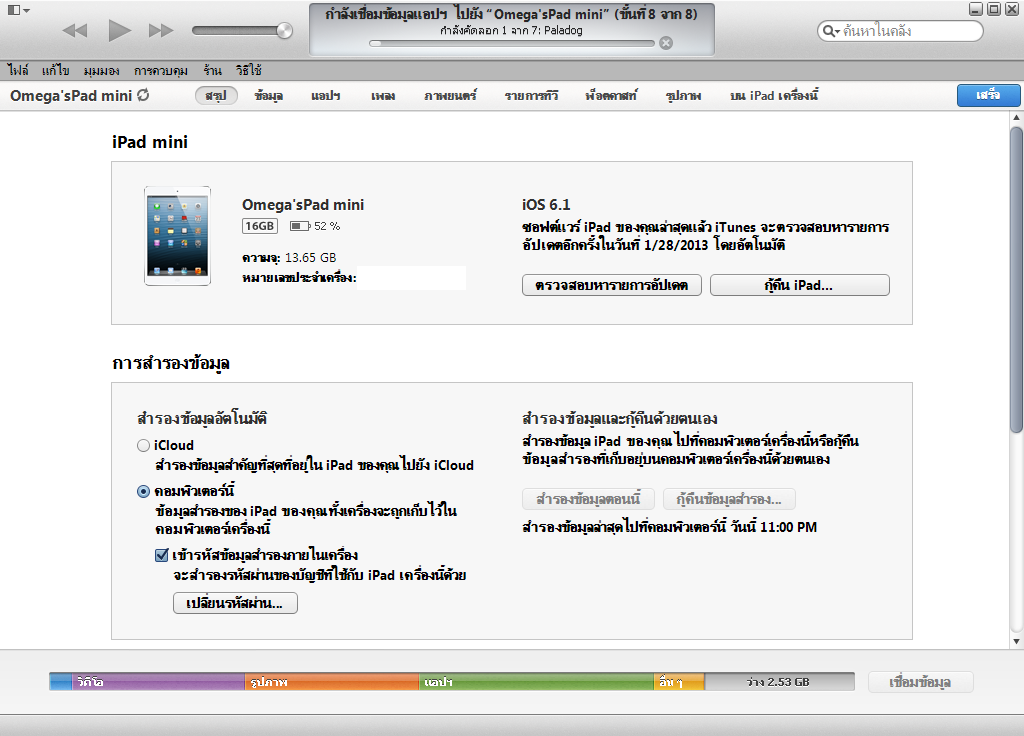Click the vertical scrollbar thumb

coord(1016,280)
